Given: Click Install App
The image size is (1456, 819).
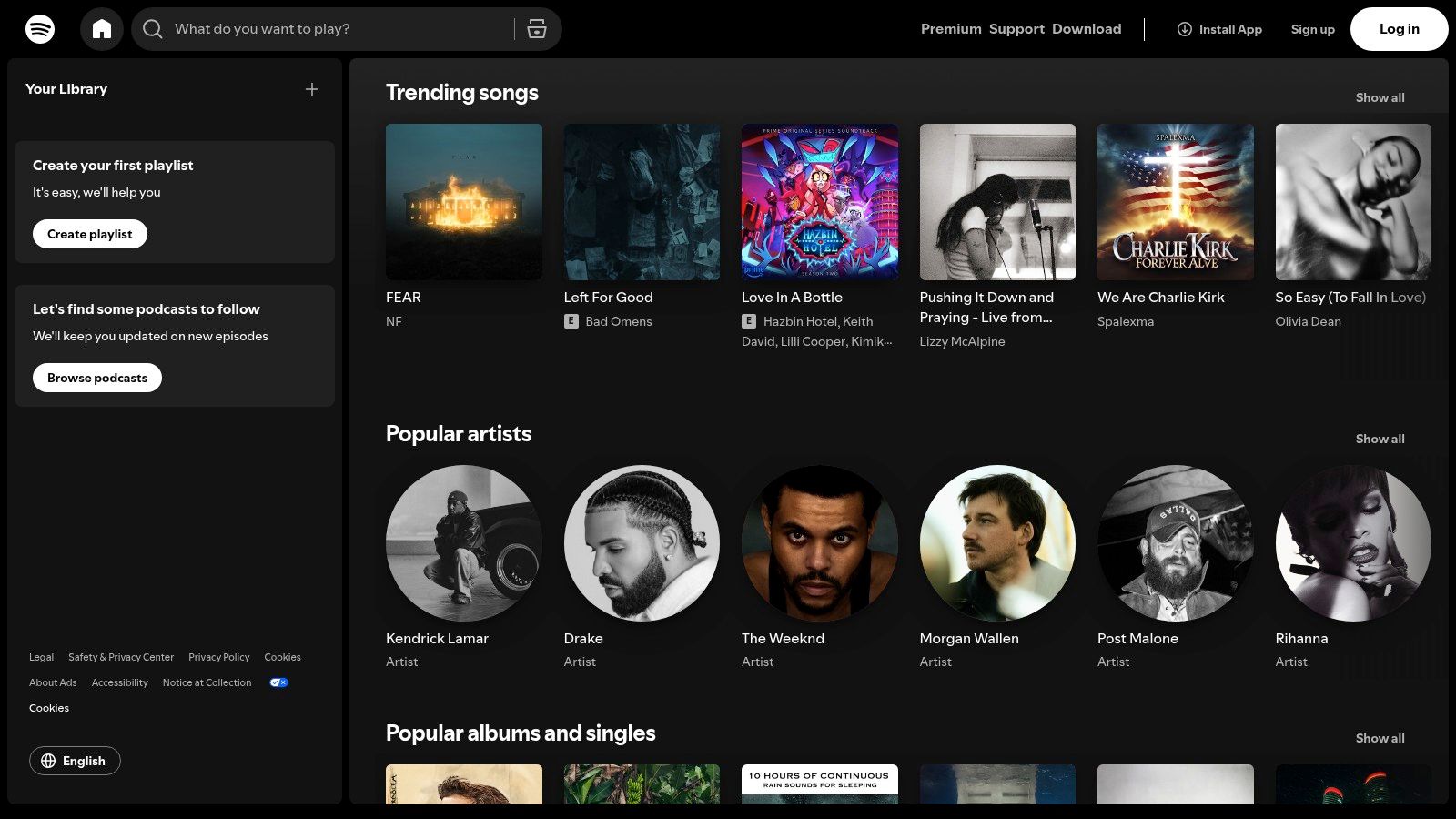Looking at the screenshot, I should point(1219,29).
